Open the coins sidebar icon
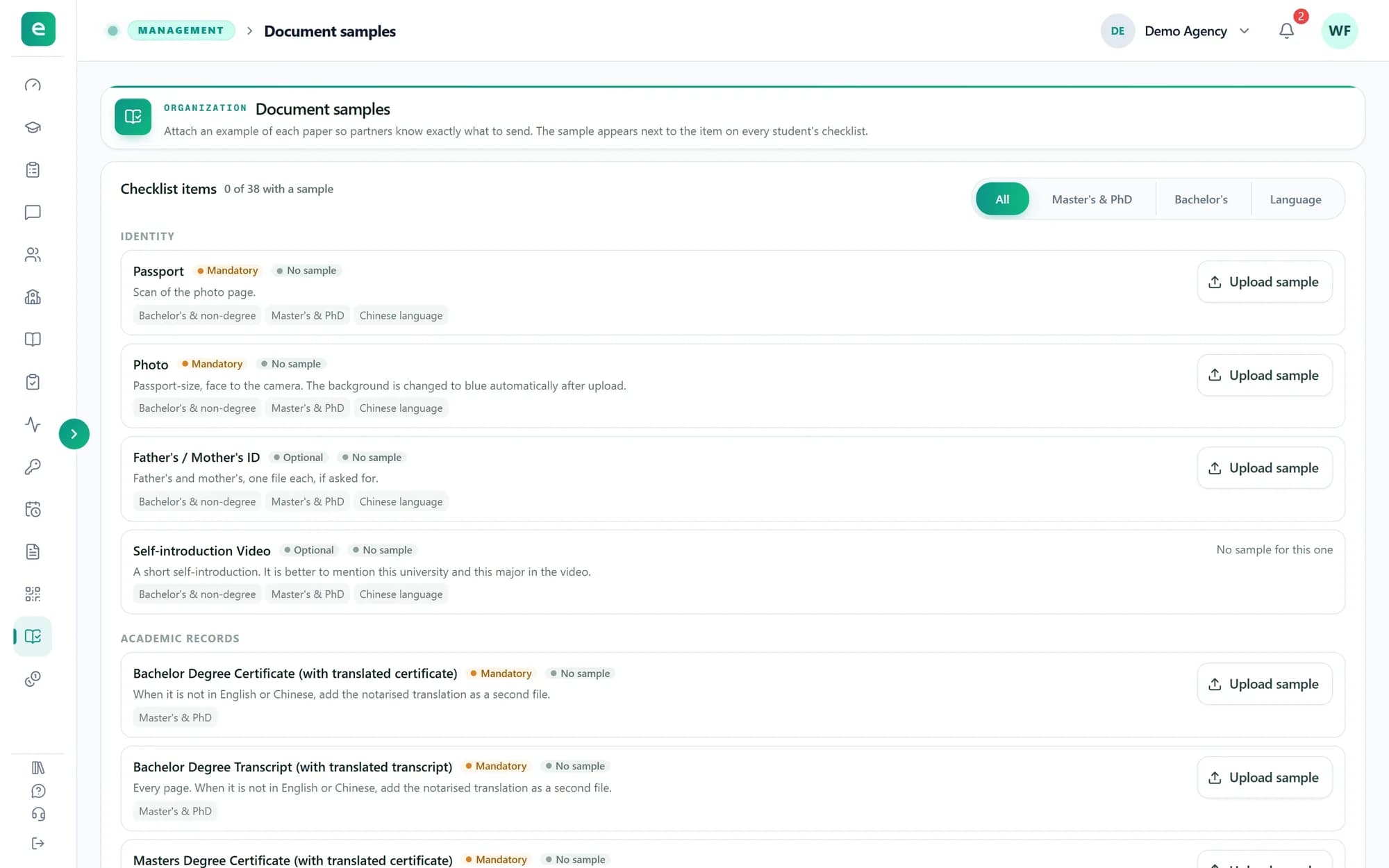 click(33, 678)
